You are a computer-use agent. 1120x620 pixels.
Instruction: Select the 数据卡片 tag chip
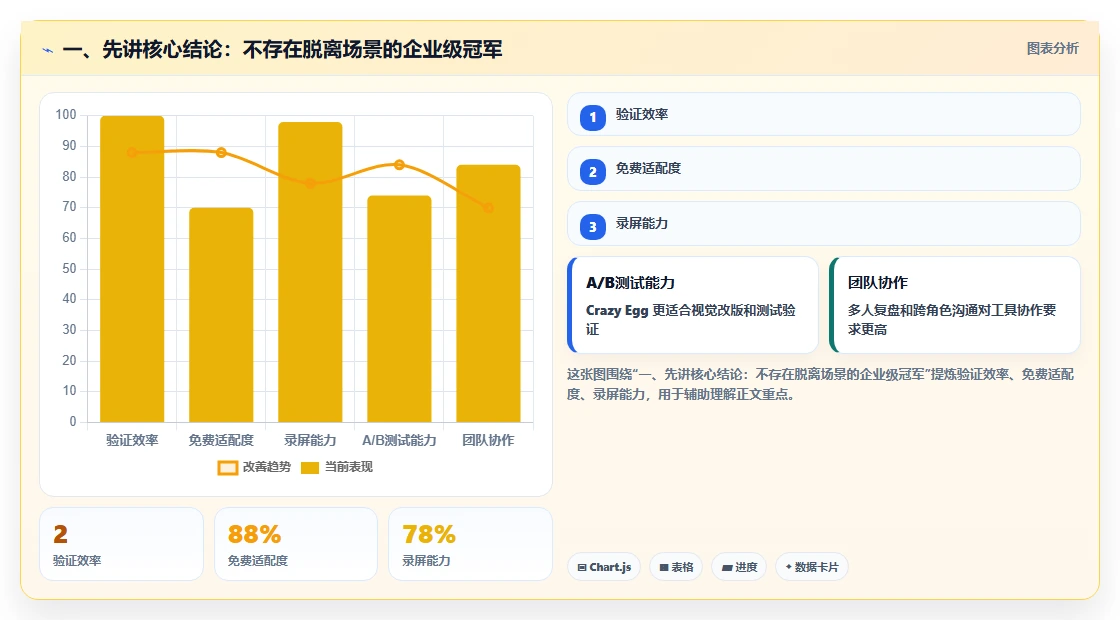point(811,567)
